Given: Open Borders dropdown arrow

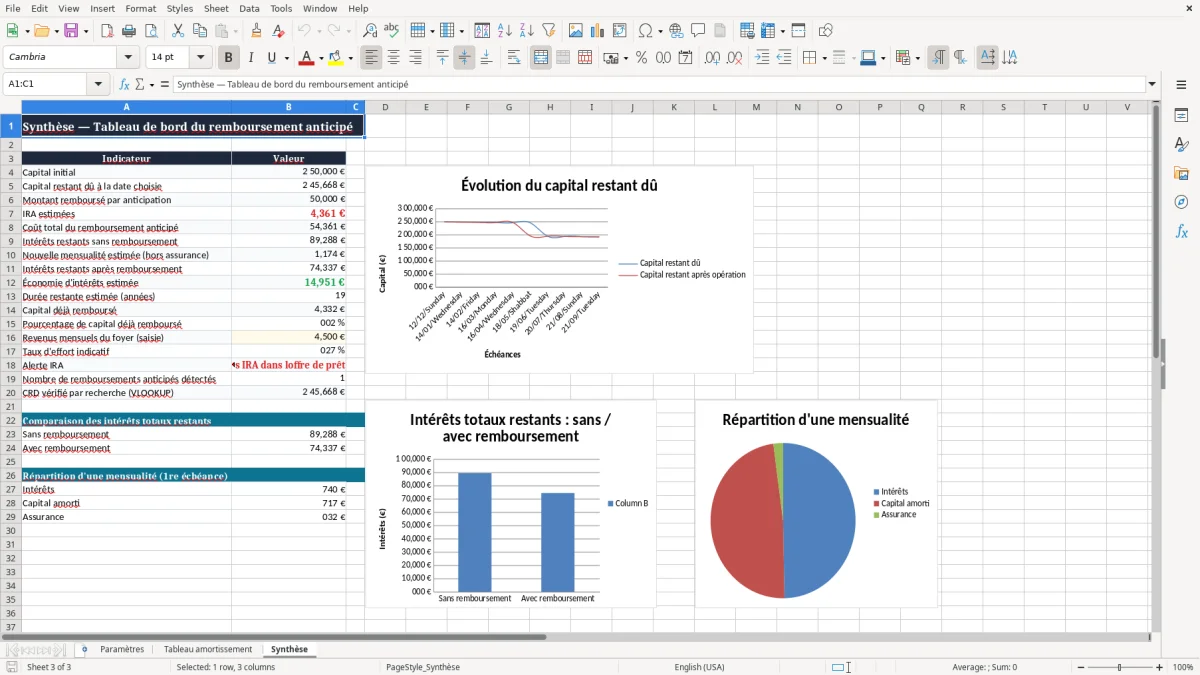Looking at the screenshot, I should 824,58.
